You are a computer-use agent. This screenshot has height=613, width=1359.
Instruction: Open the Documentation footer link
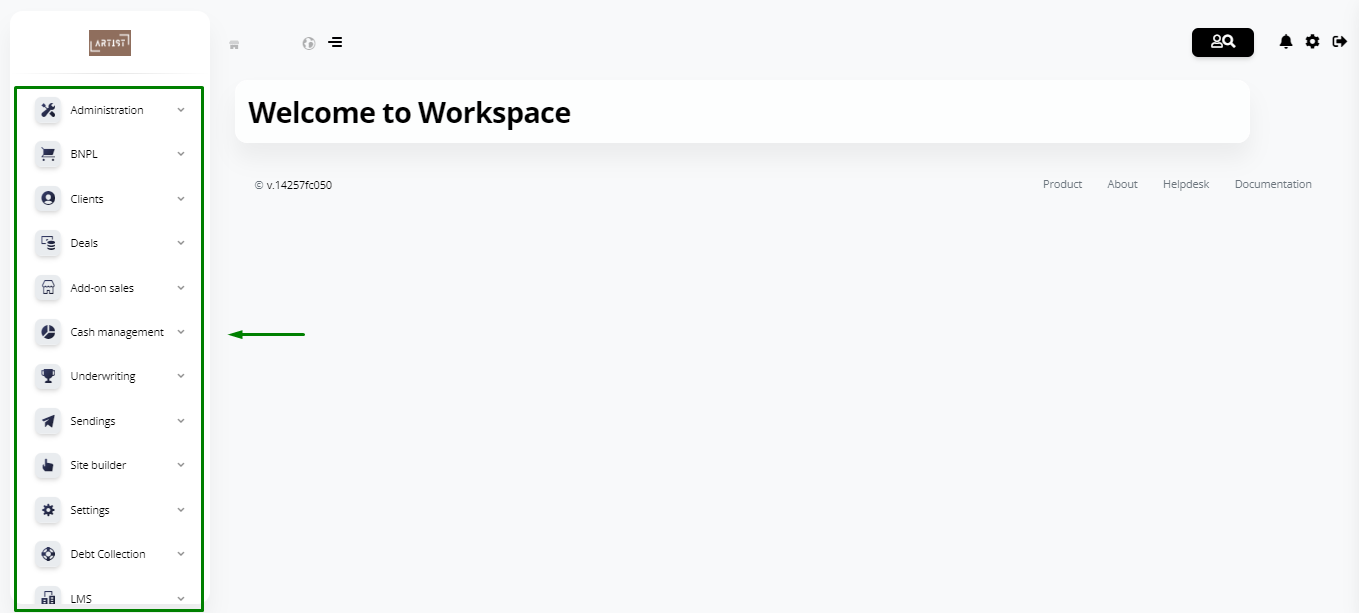point(1273,184)
